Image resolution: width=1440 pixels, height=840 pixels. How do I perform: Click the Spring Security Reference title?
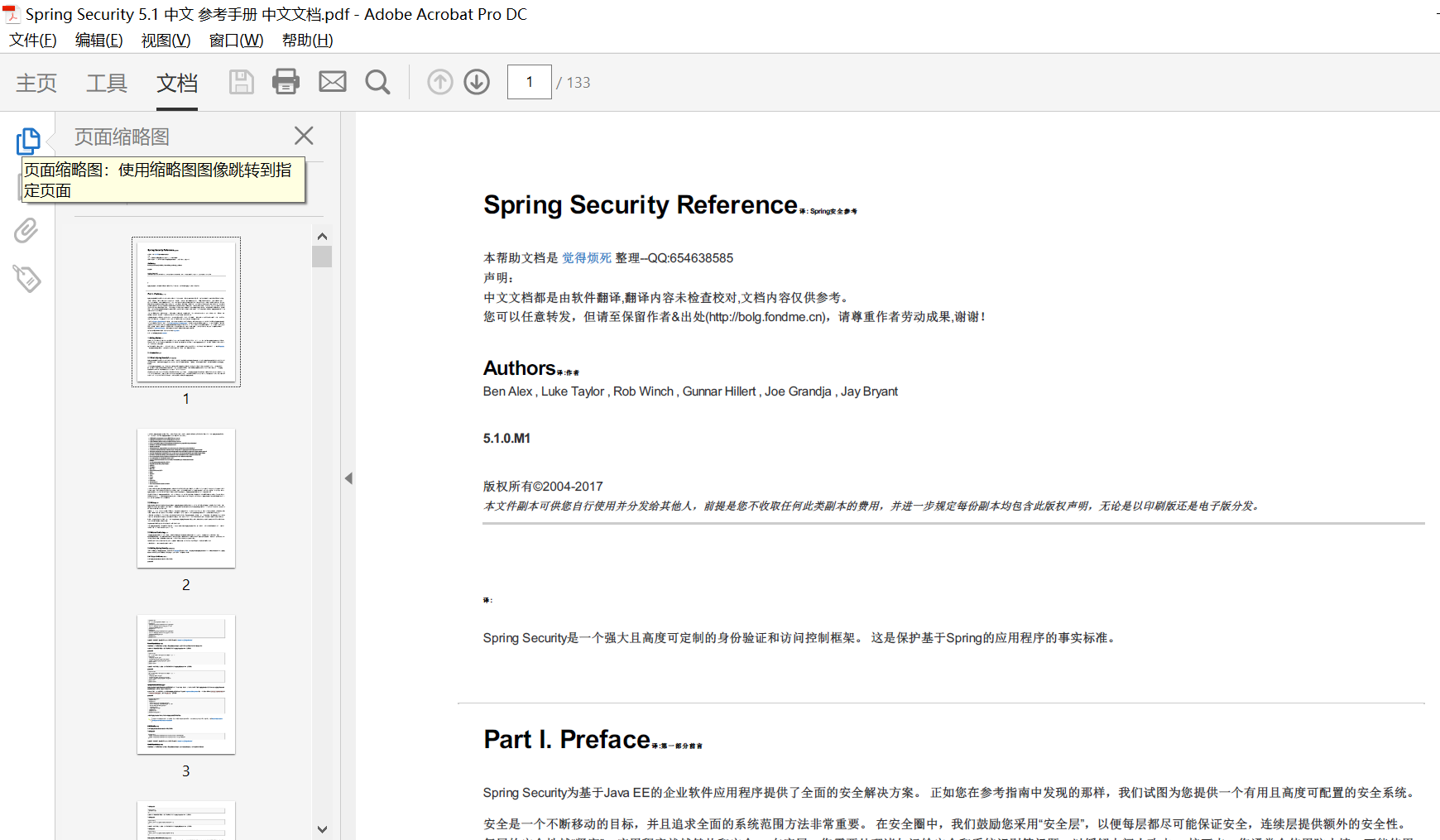pyautogui.click(x=641, y=204)
